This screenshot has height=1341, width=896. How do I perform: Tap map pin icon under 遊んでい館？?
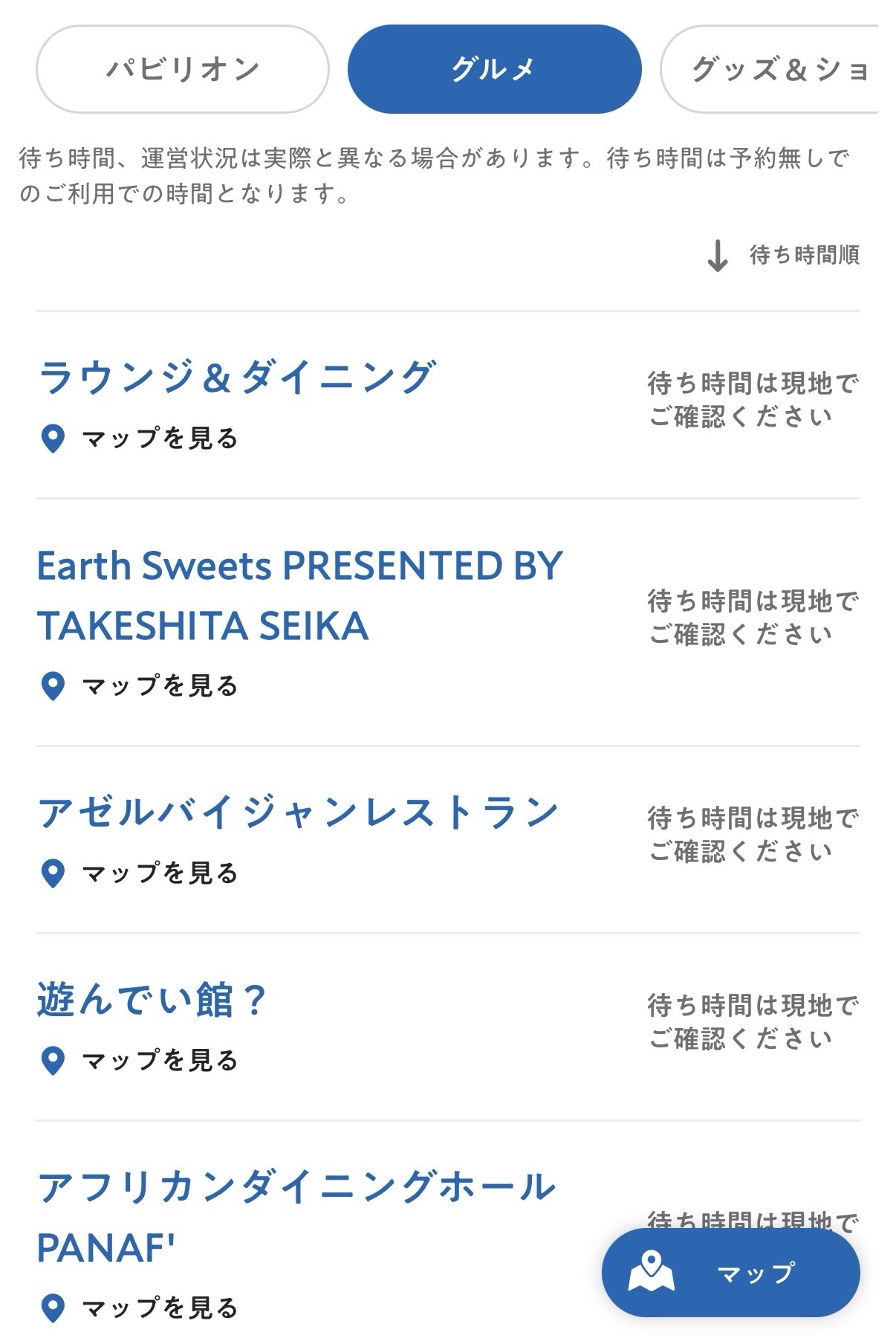pos(52,1060)
